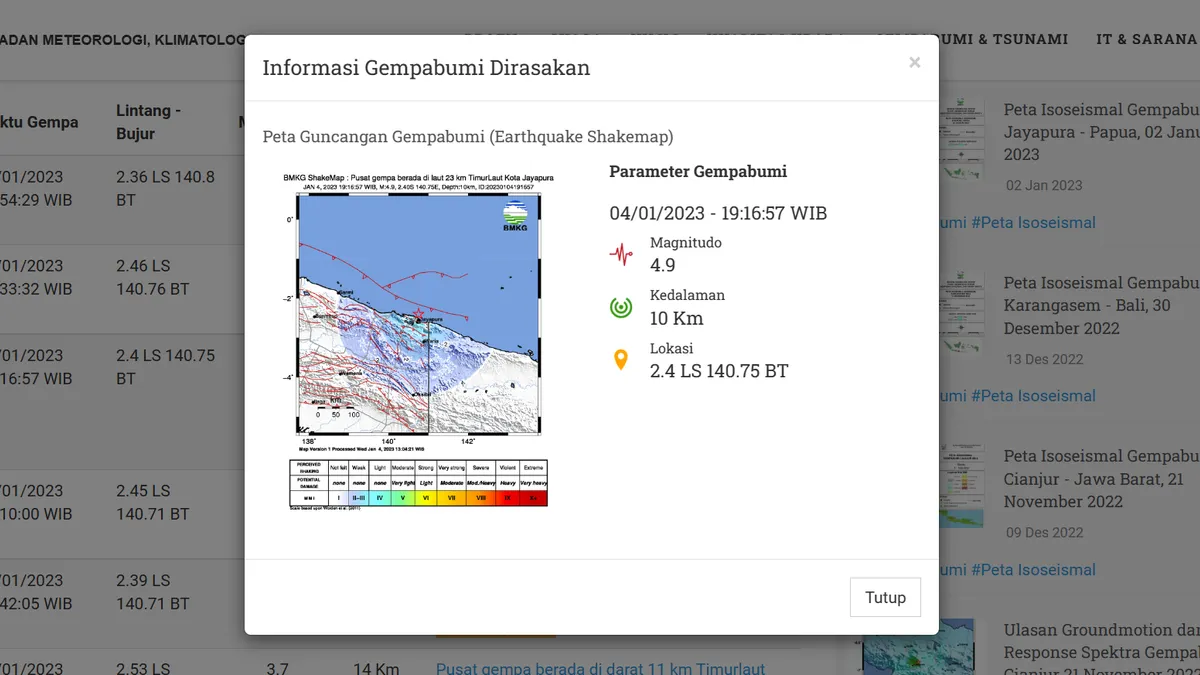Select the depth value 10 Km
This screenshot has height=675, width=1200.
click(677, 318)
